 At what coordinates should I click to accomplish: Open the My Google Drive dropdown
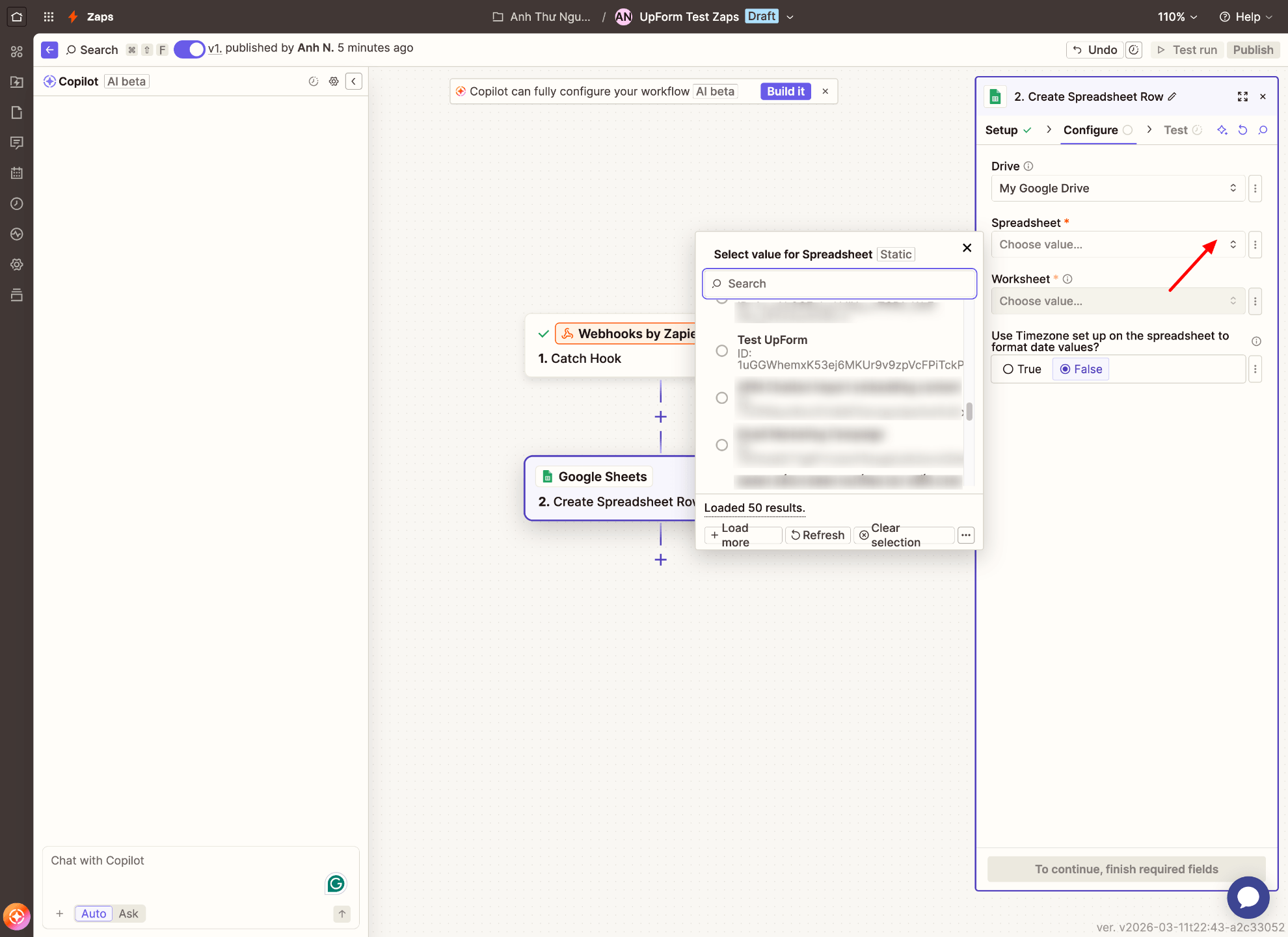[x=1118, y=189]
